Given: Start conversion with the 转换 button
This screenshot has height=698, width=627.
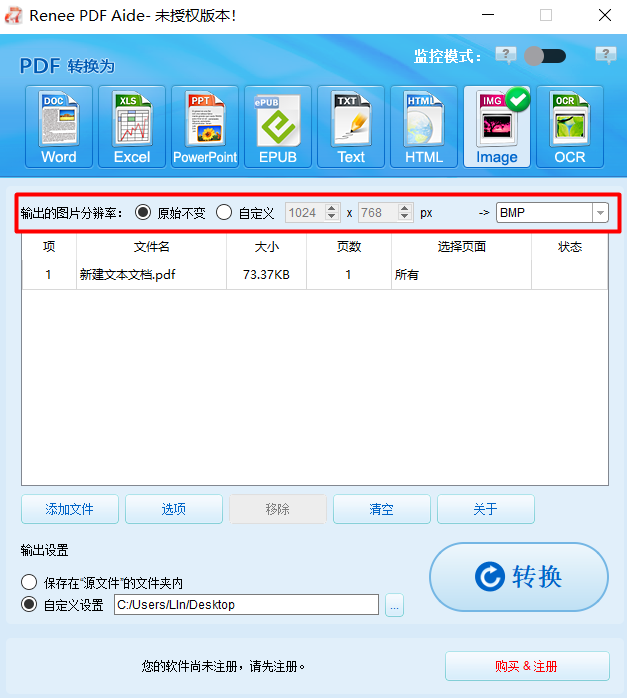Looking at the screenshot, I should click(x=519, y=577).
